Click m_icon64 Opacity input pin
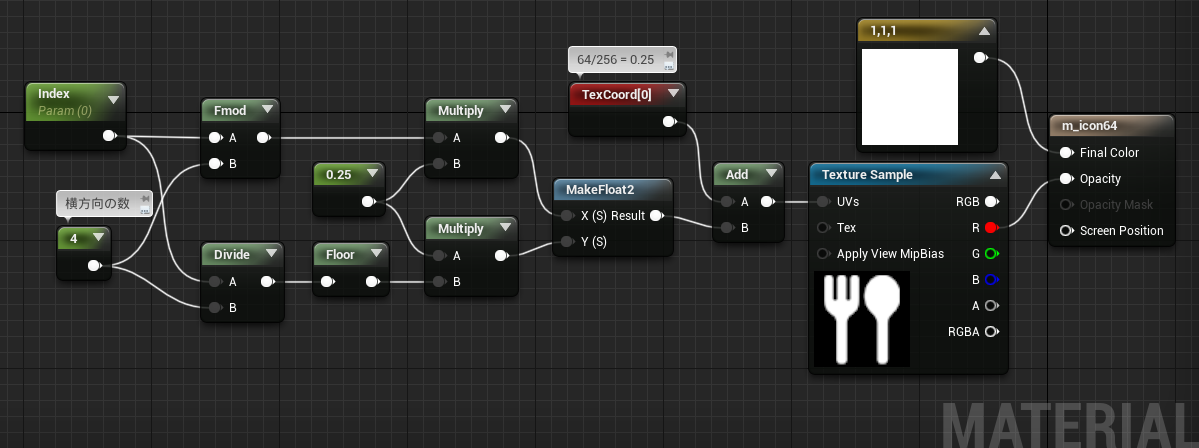 (x=1065, y=179)
